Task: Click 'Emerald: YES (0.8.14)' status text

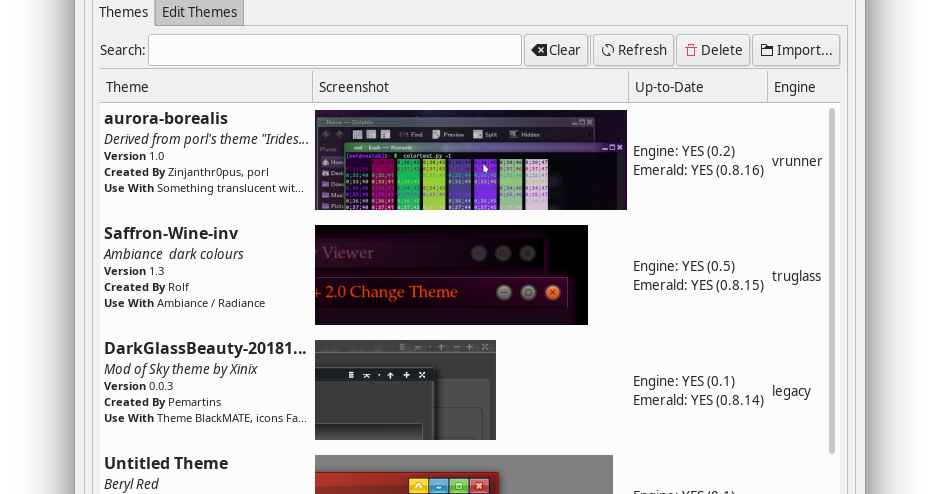Action: (698, 400)
